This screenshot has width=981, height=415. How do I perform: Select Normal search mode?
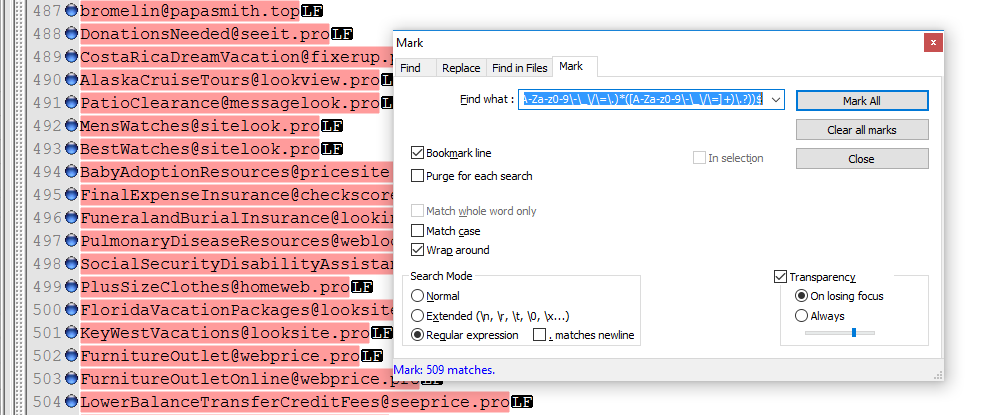(x=417, y=296)
